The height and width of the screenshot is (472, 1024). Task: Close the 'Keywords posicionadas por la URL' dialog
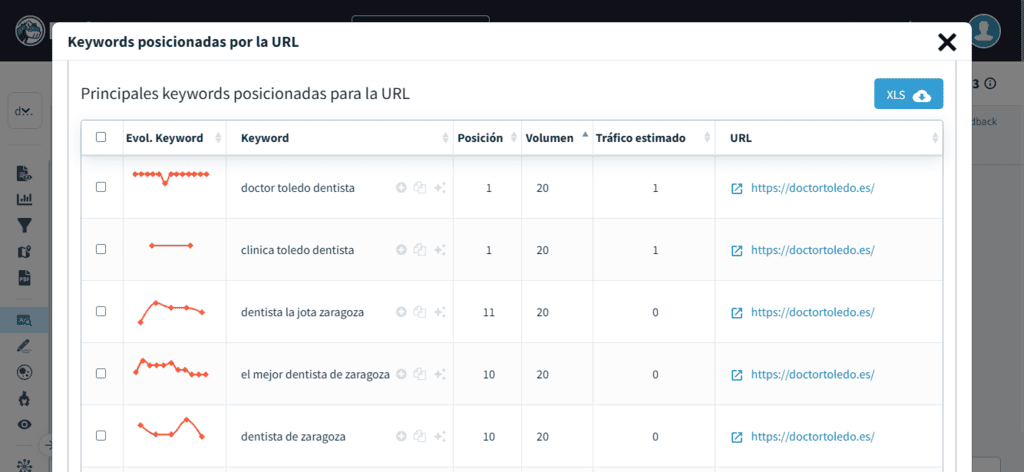tap(947, 42)
